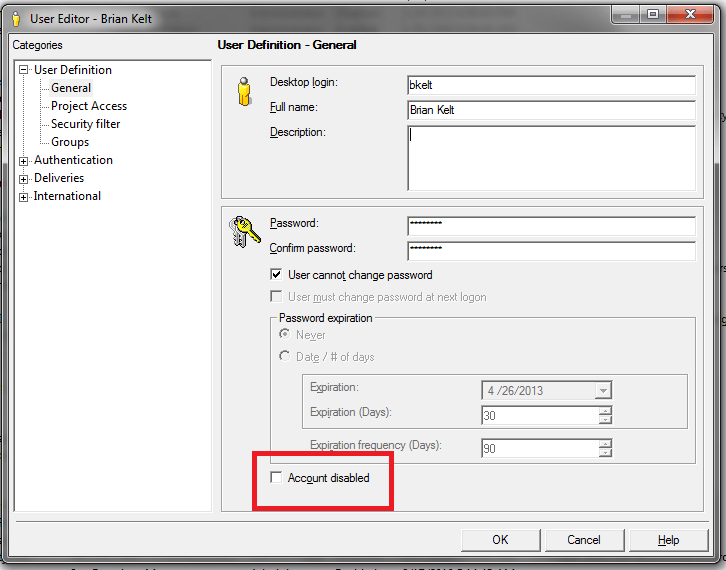The image size is (726, 570).
Task: Expand the International category
Action: (x=23, y=197)
